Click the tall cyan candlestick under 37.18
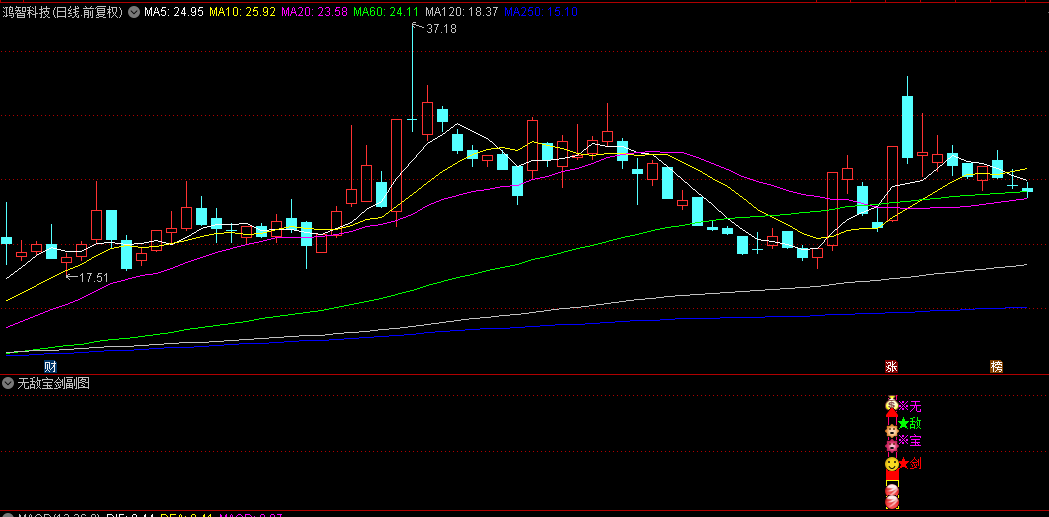This screenshot has height=517, width=1049. (412, 79)
